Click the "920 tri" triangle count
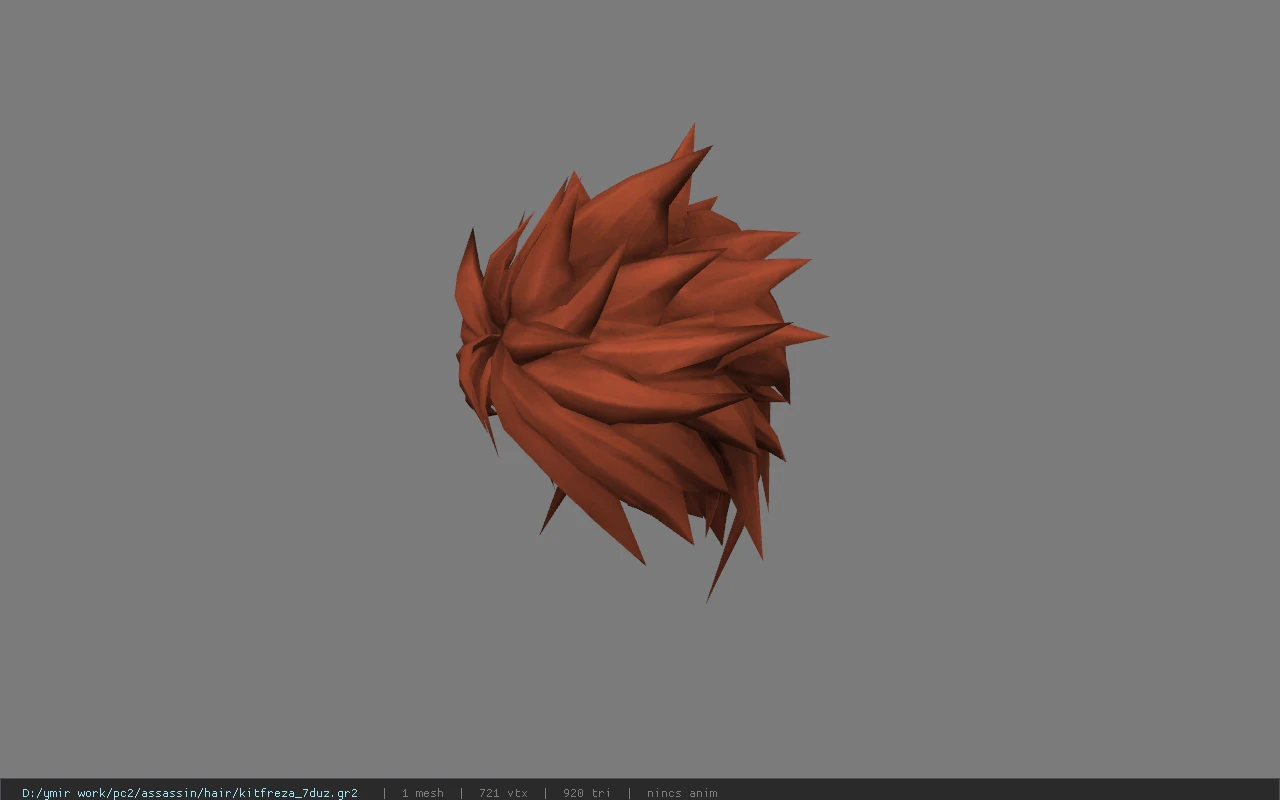Screen dimensions: 1280x800 tap(587, 793)
